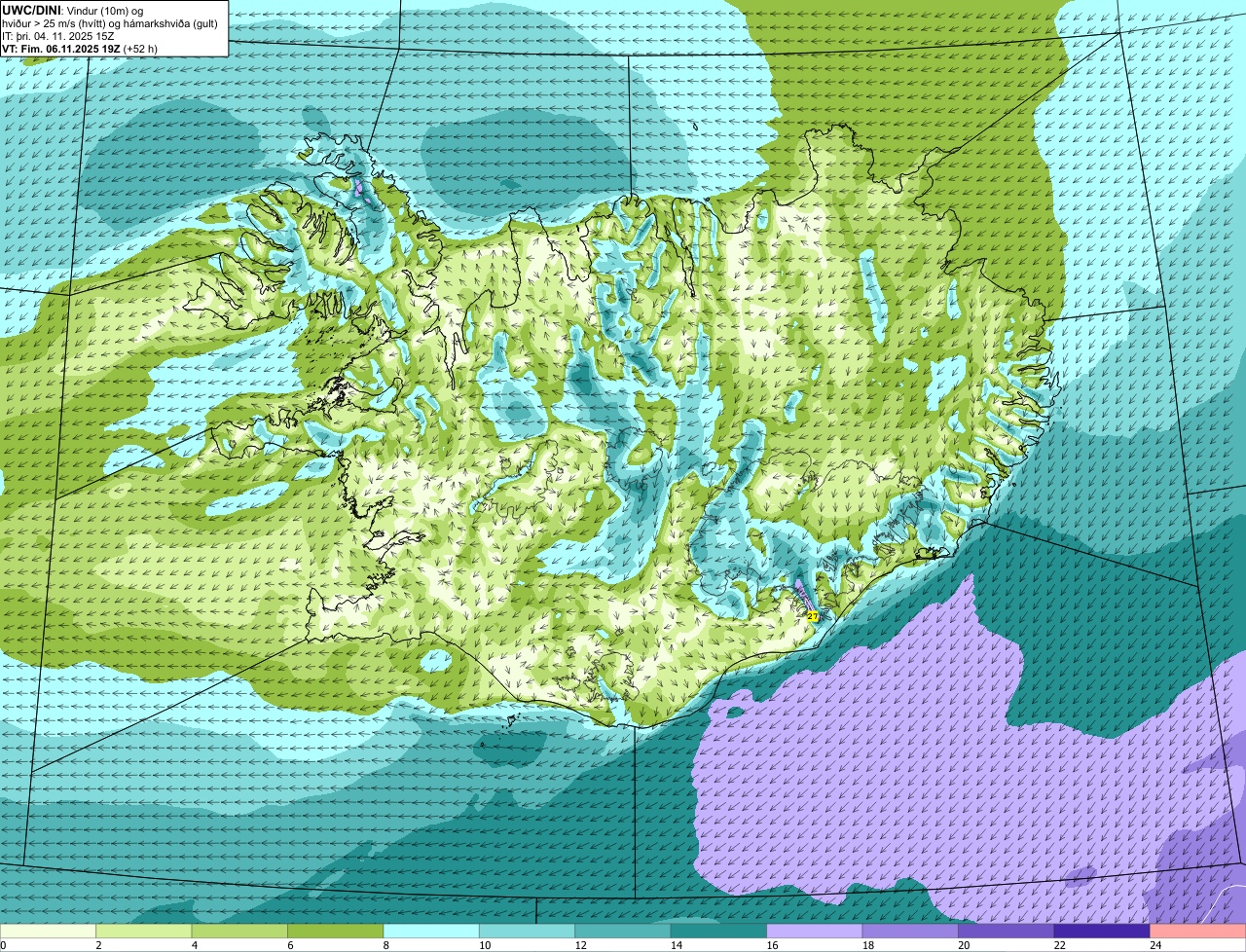The width and height of the screenshot is (1246, 952).
Task: Select the '16' scale label
Action: [x=773, y=945]
